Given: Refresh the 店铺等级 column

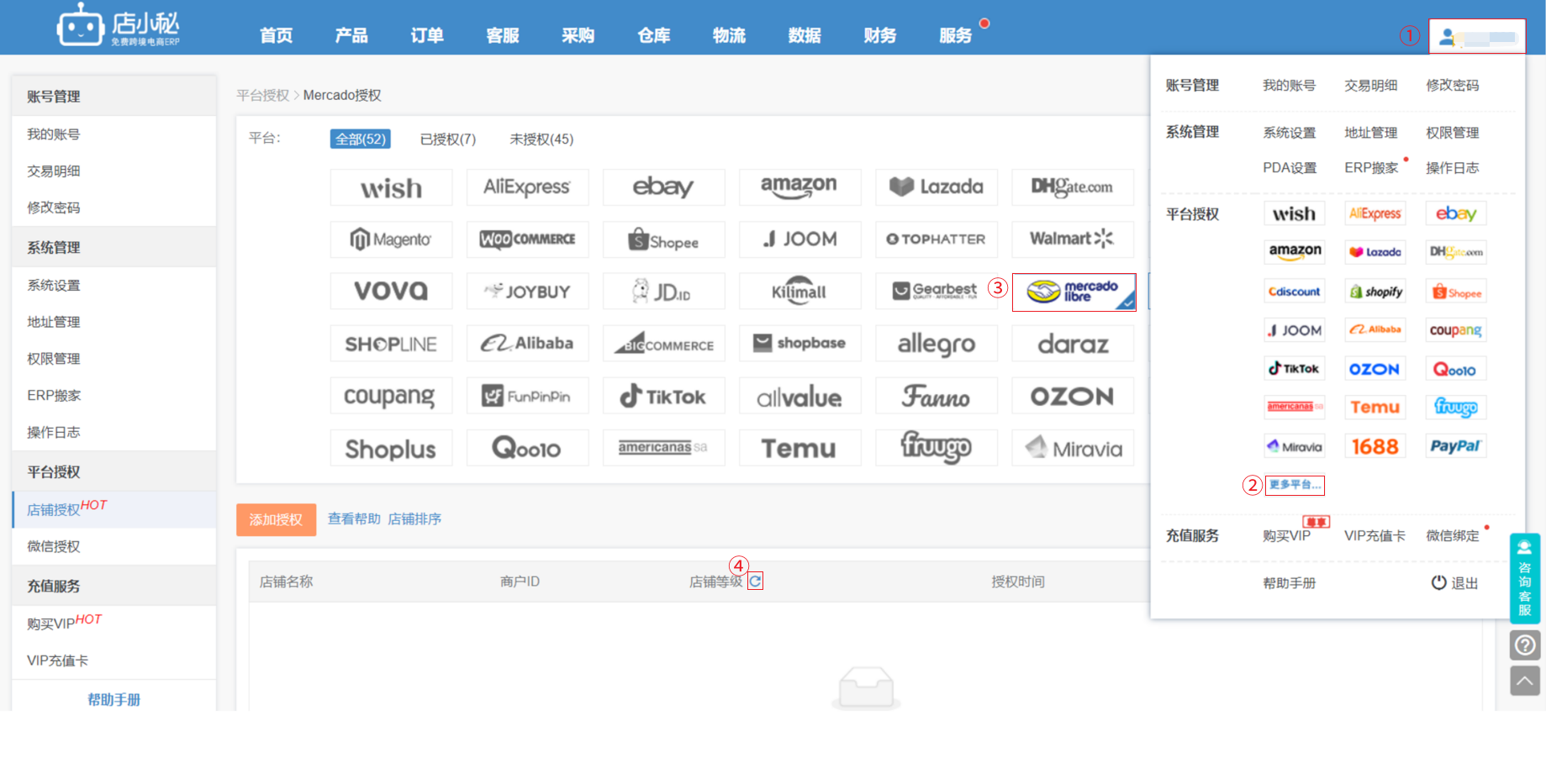Looking at the screenshot, I should pyautogui.click(x=755, y=581).
